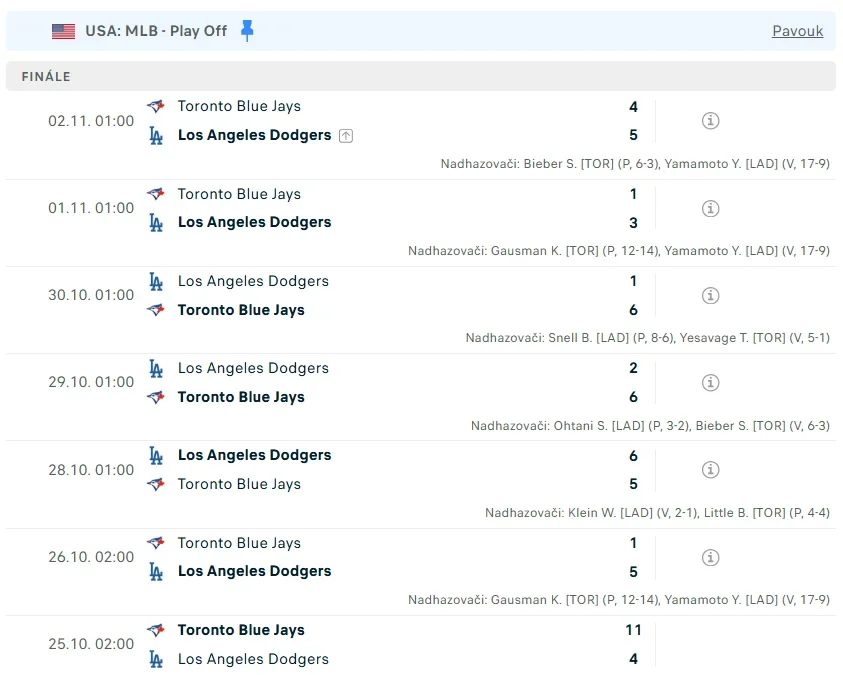Click Toronto Blue Jays logo in 02.11. match

click(x=155, y=106)
